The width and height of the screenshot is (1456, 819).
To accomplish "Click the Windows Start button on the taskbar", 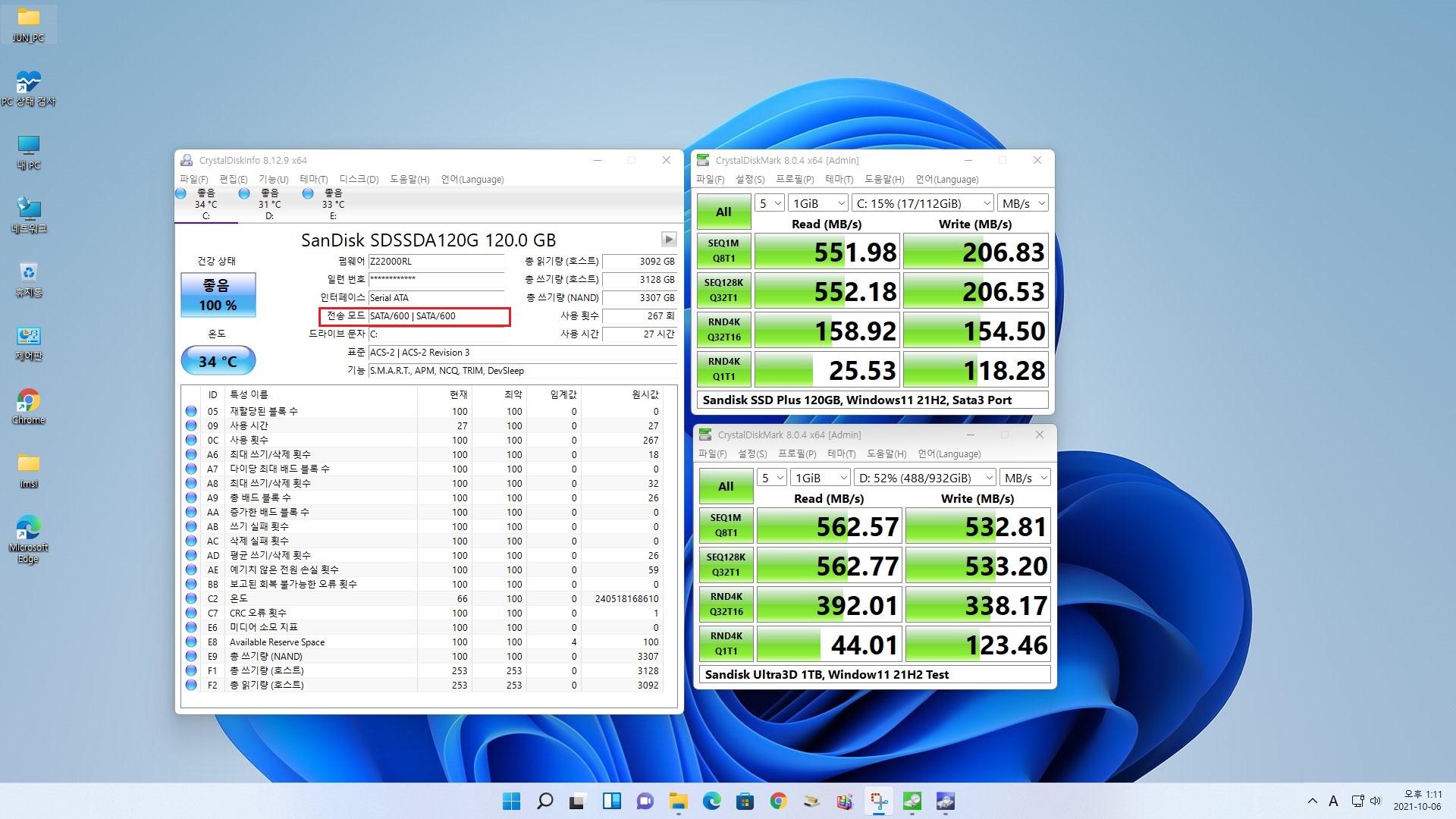I will (511, 802).
